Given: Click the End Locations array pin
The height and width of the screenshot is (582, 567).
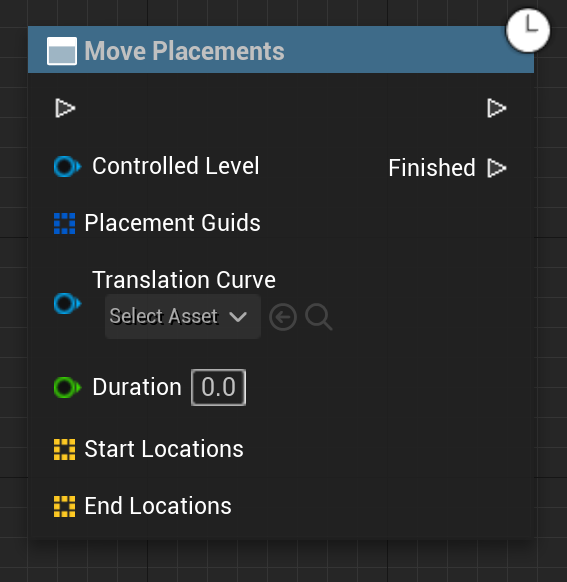Looking at the screenshot, I should point(65,507).
